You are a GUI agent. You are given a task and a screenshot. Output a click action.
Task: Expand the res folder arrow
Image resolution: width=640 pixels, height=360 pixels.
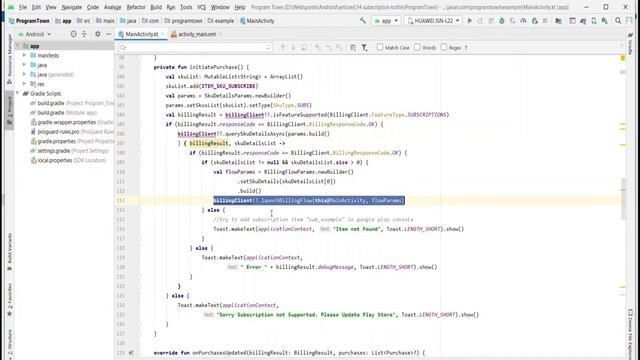(24, 84)
